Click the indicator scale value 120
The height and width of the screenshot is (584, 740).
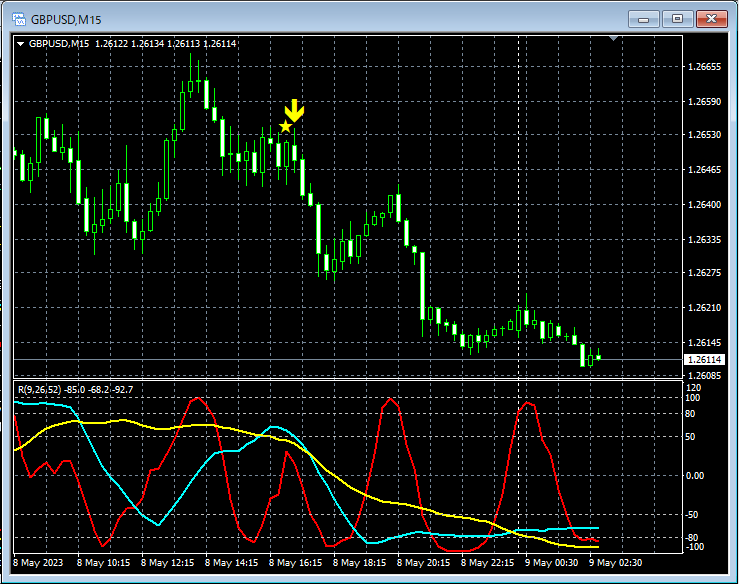(693, 388)
